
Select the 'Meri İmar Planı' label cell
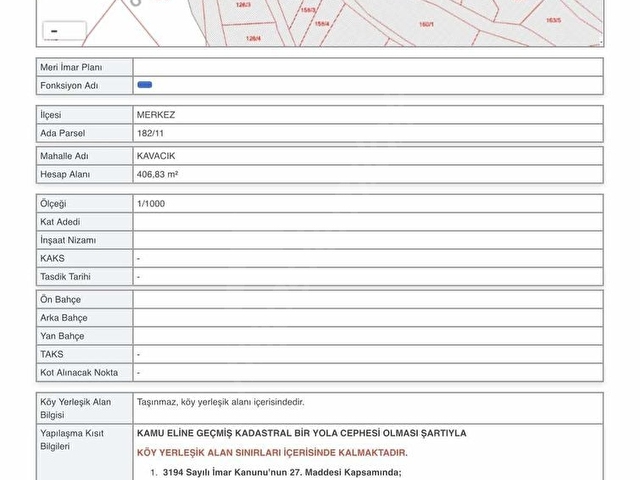[84, 67]
